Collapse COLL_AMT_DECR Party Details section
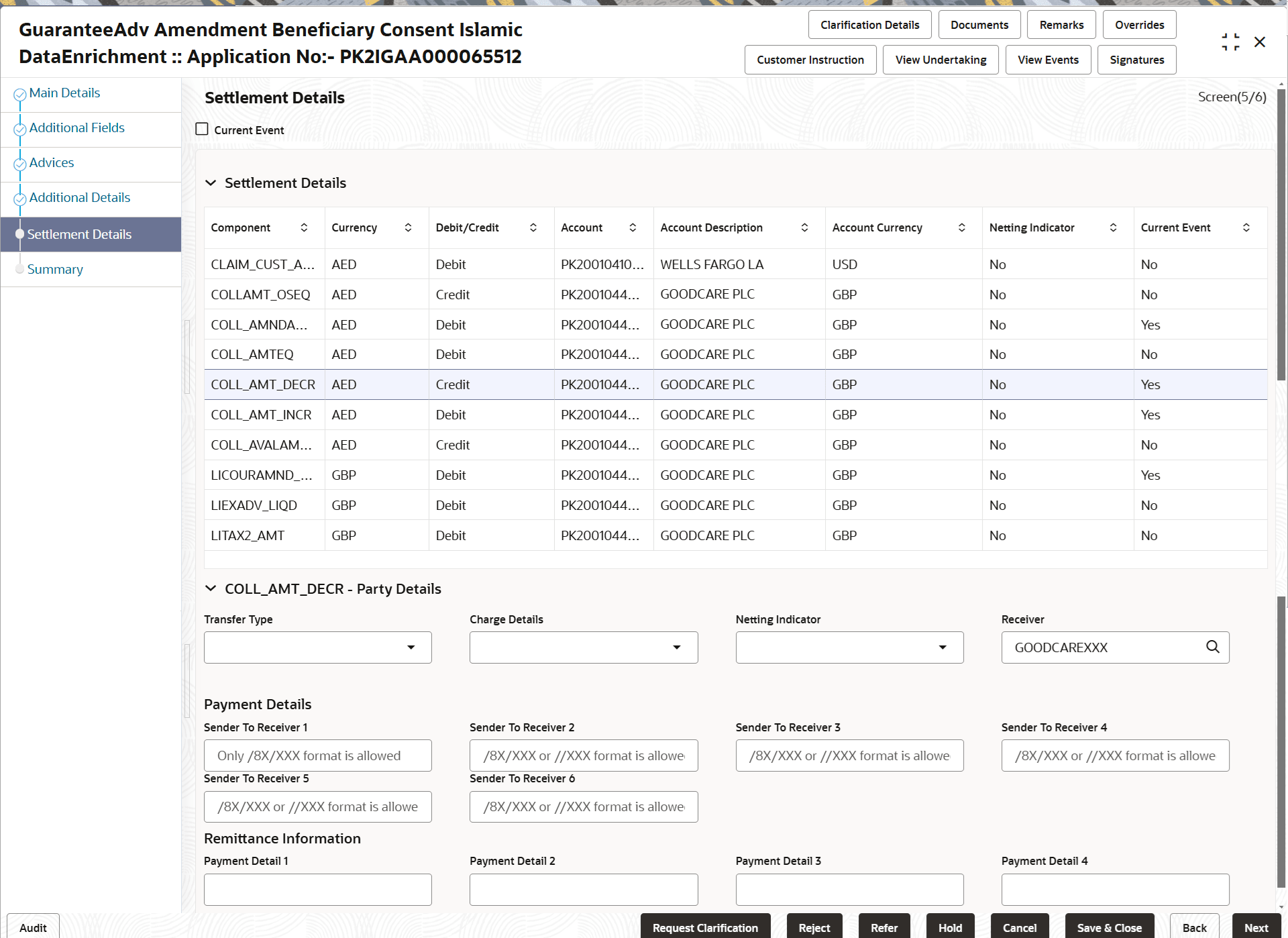Screen dimensions: 1288x938 pos(211,588)
